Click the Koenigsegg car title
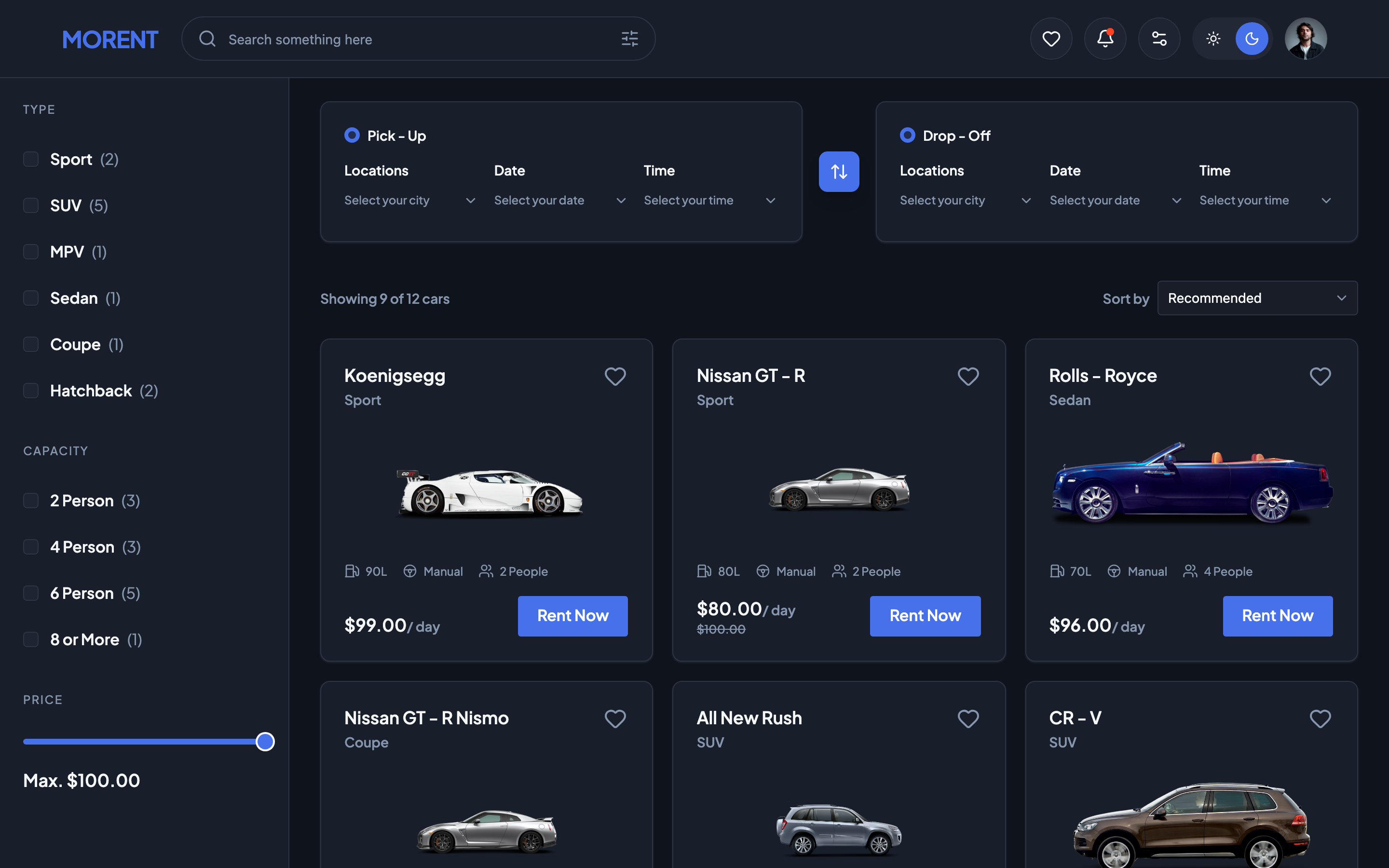The image size is (1389, 868). (395, 376)
